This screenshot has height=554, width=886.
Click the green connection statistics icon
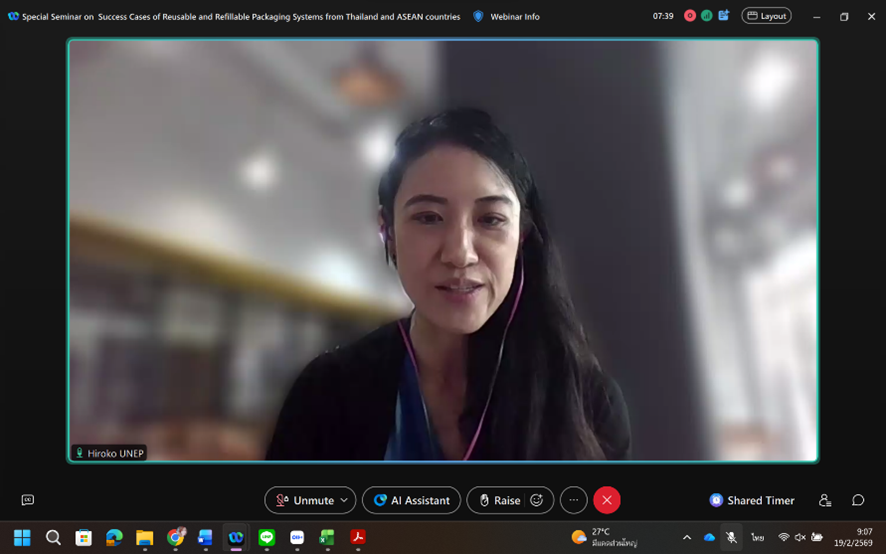706,16
